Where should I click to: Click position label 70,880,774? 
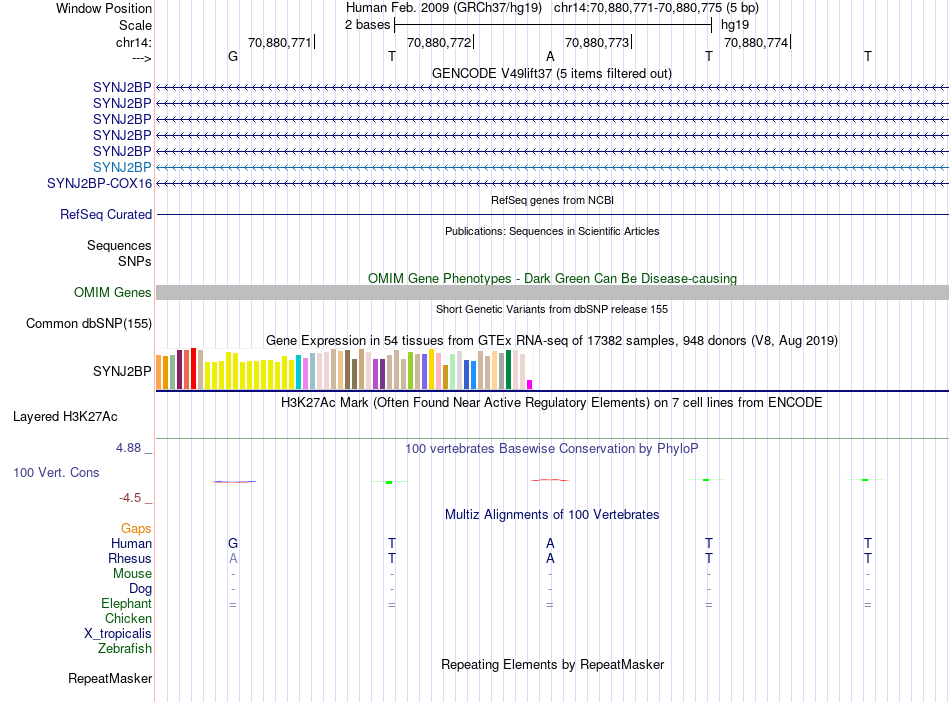756,42
